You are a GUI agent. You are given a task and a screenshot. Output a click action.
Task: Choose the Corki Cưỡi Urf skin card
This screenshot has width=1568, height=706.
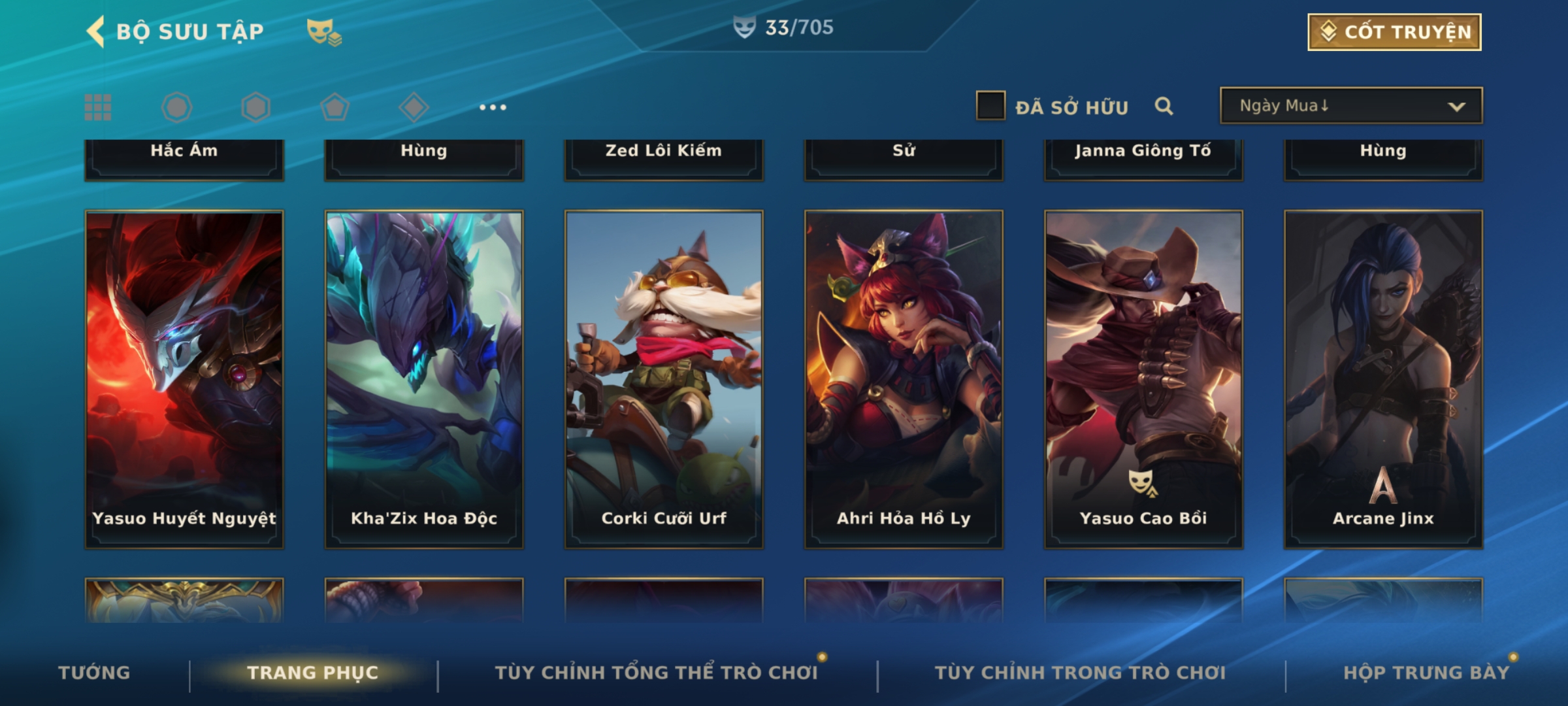[664, 379]
